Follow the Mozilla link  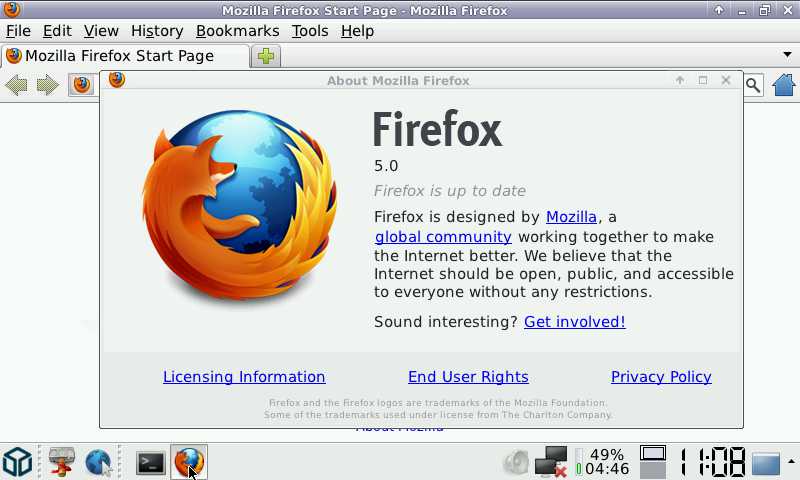click(571, 217)
